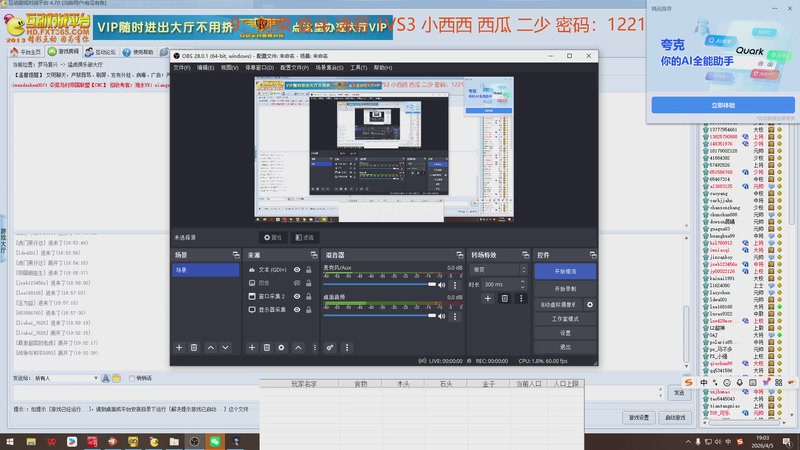
Task: Open the help tab in platform
Action: pos(138,52)
